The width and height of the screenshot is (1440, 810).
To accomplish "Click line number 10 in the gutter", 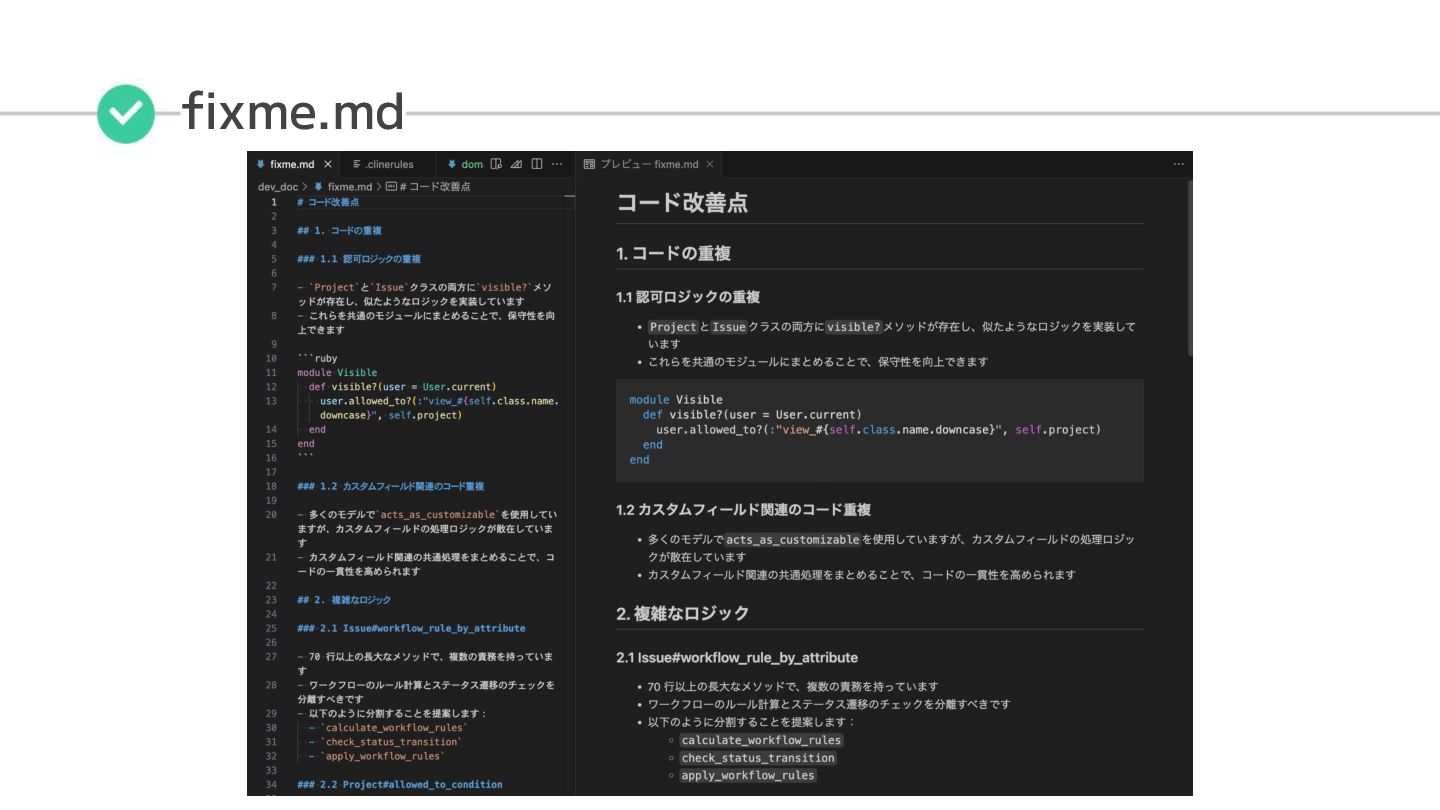I will pyautogui.click(x=271, y=358).
